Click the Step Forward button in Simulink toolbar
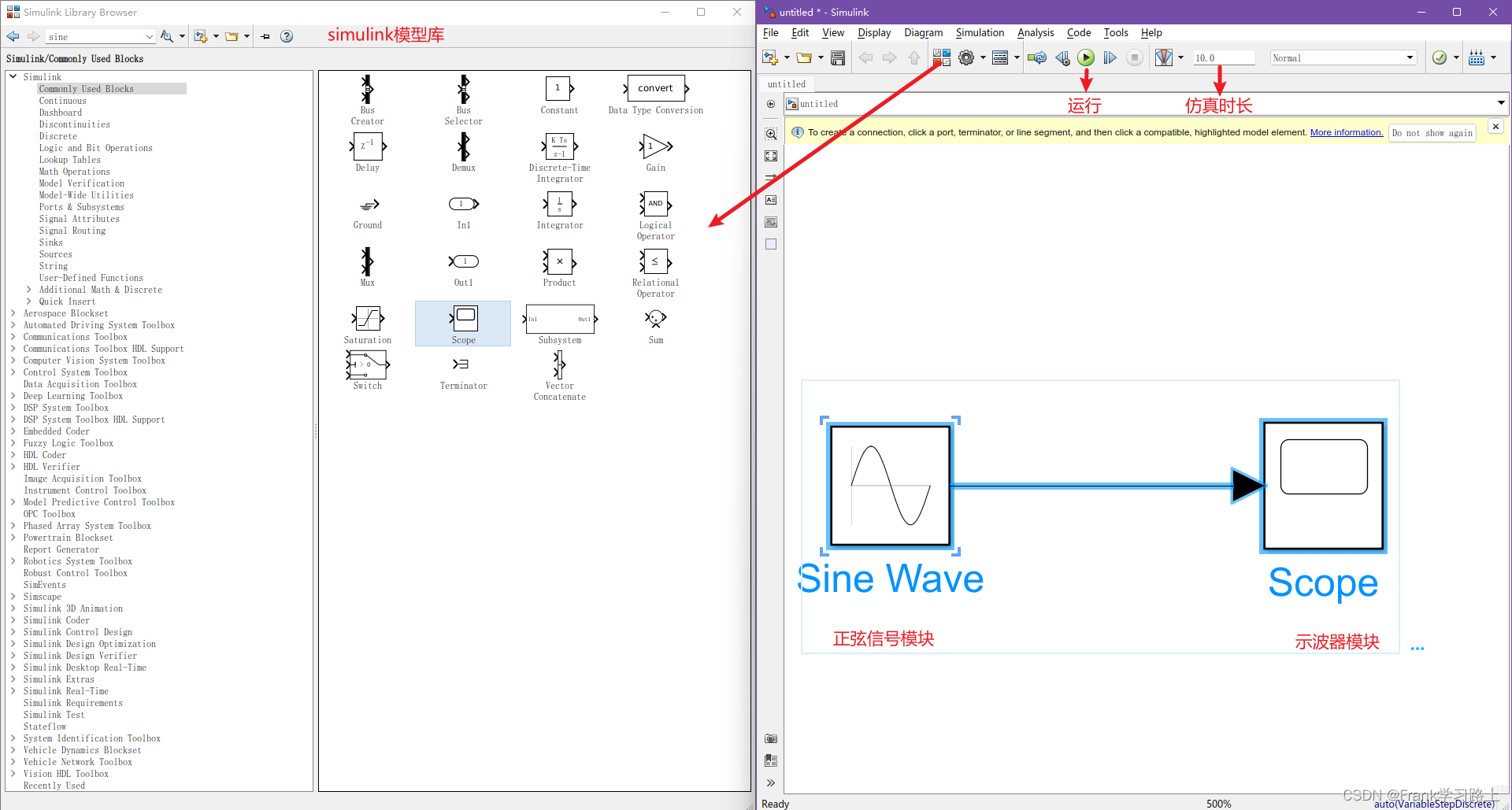The width and height of the screenshot is (1512, 810). tap(1110, 57)
